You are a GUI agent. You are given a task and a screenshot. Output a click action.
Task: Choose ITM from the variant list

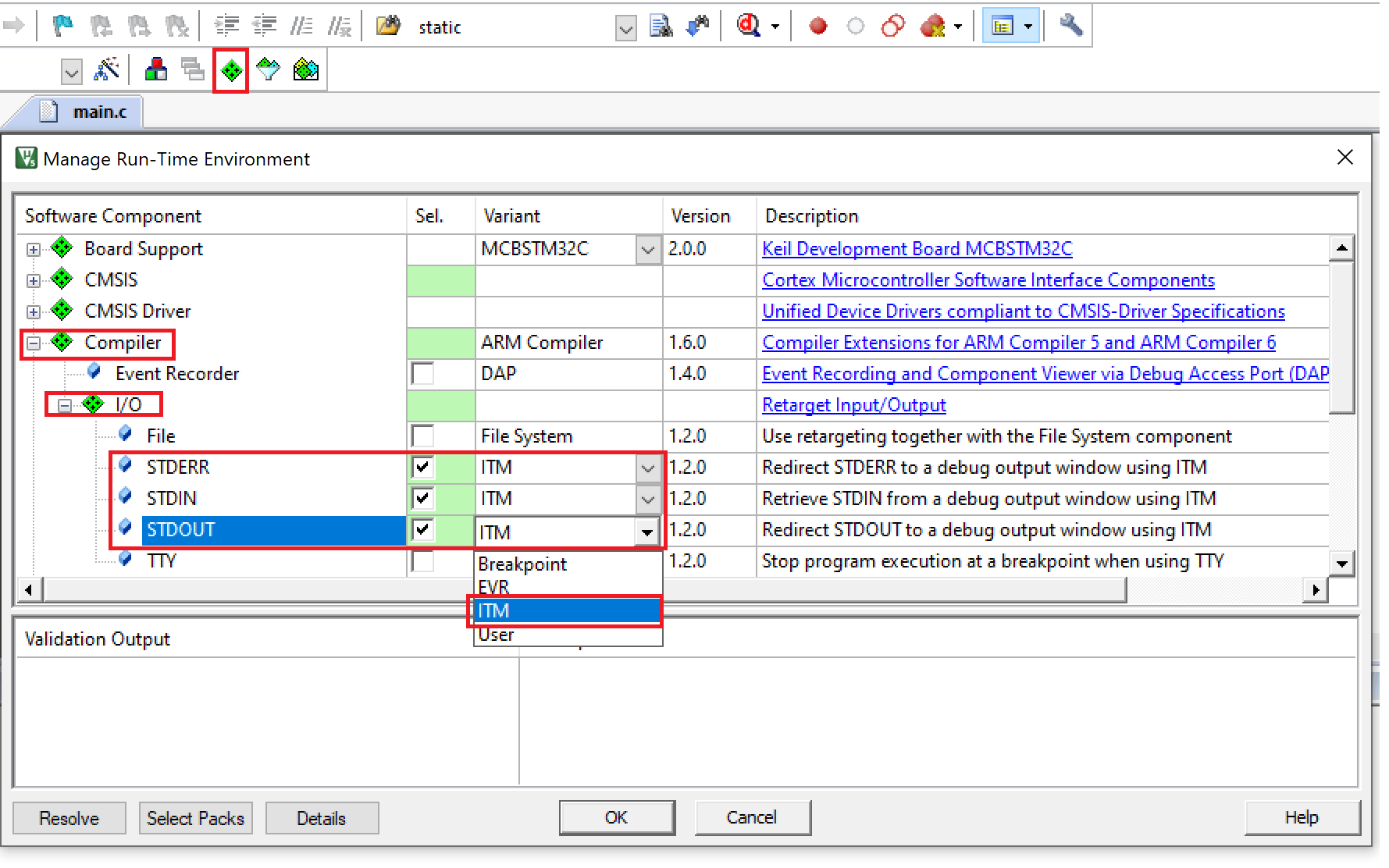568,610
